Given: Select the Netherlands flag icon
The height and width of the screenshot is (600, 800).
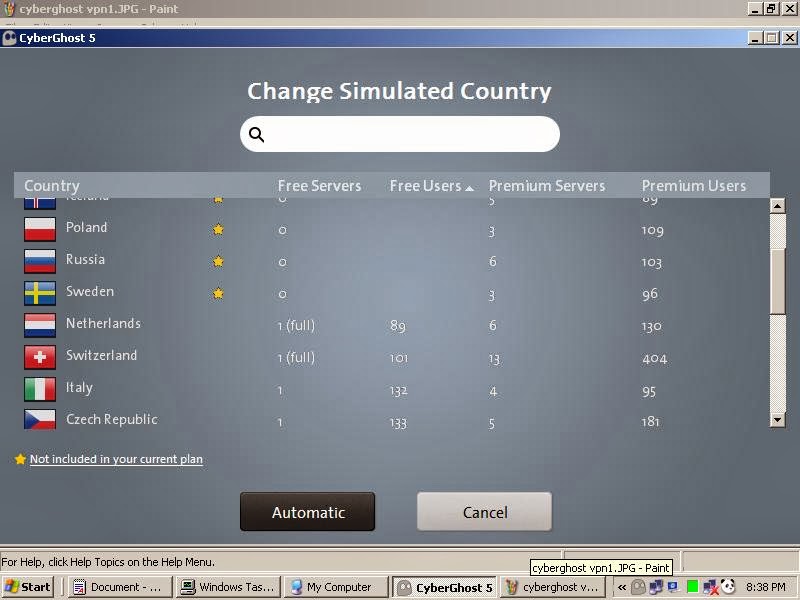Looking at the screenshot, I should click(x=40, y=326).
